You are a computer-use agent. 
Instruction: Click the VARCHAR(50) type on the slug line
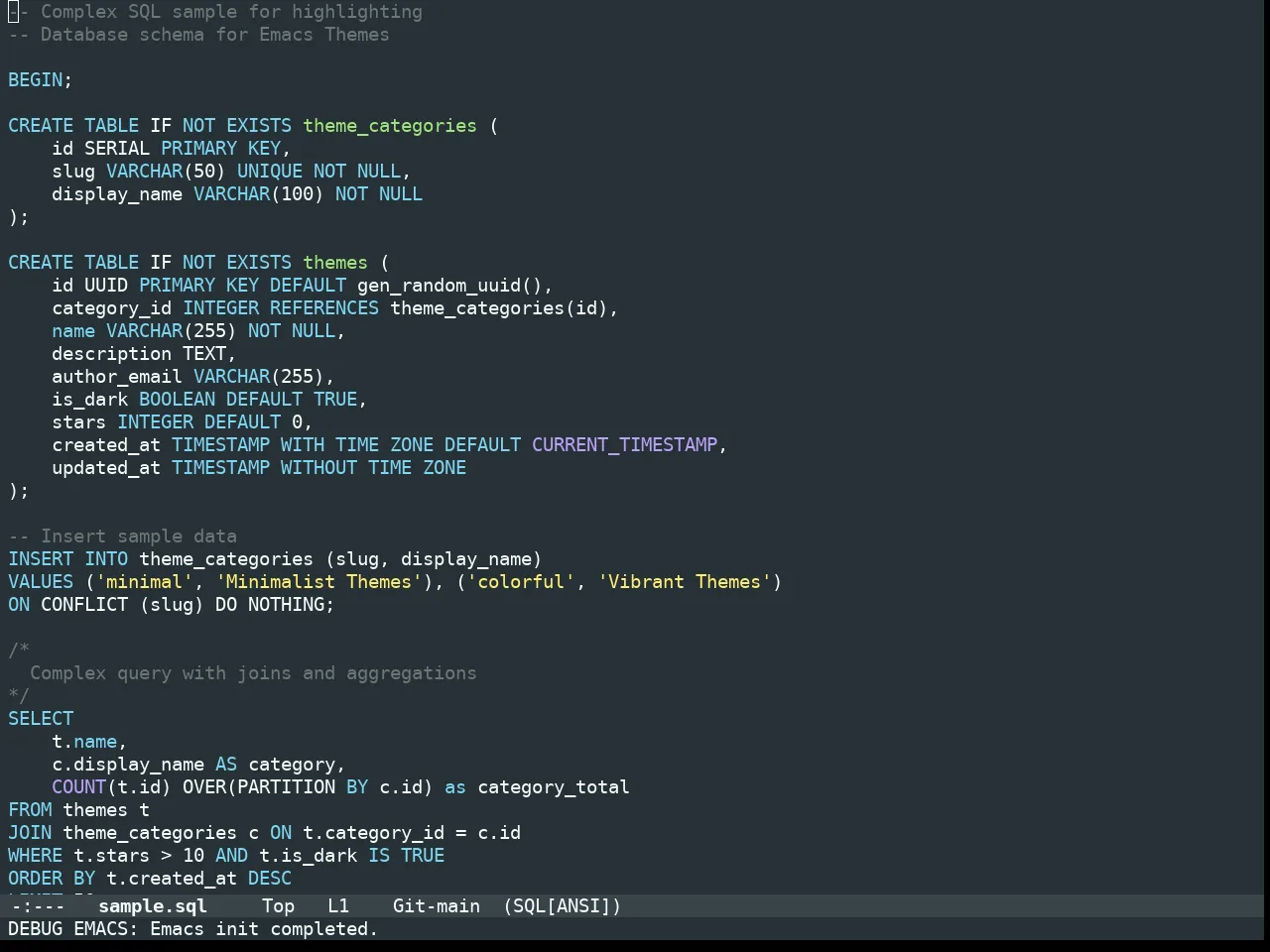[x=166, y=172]
